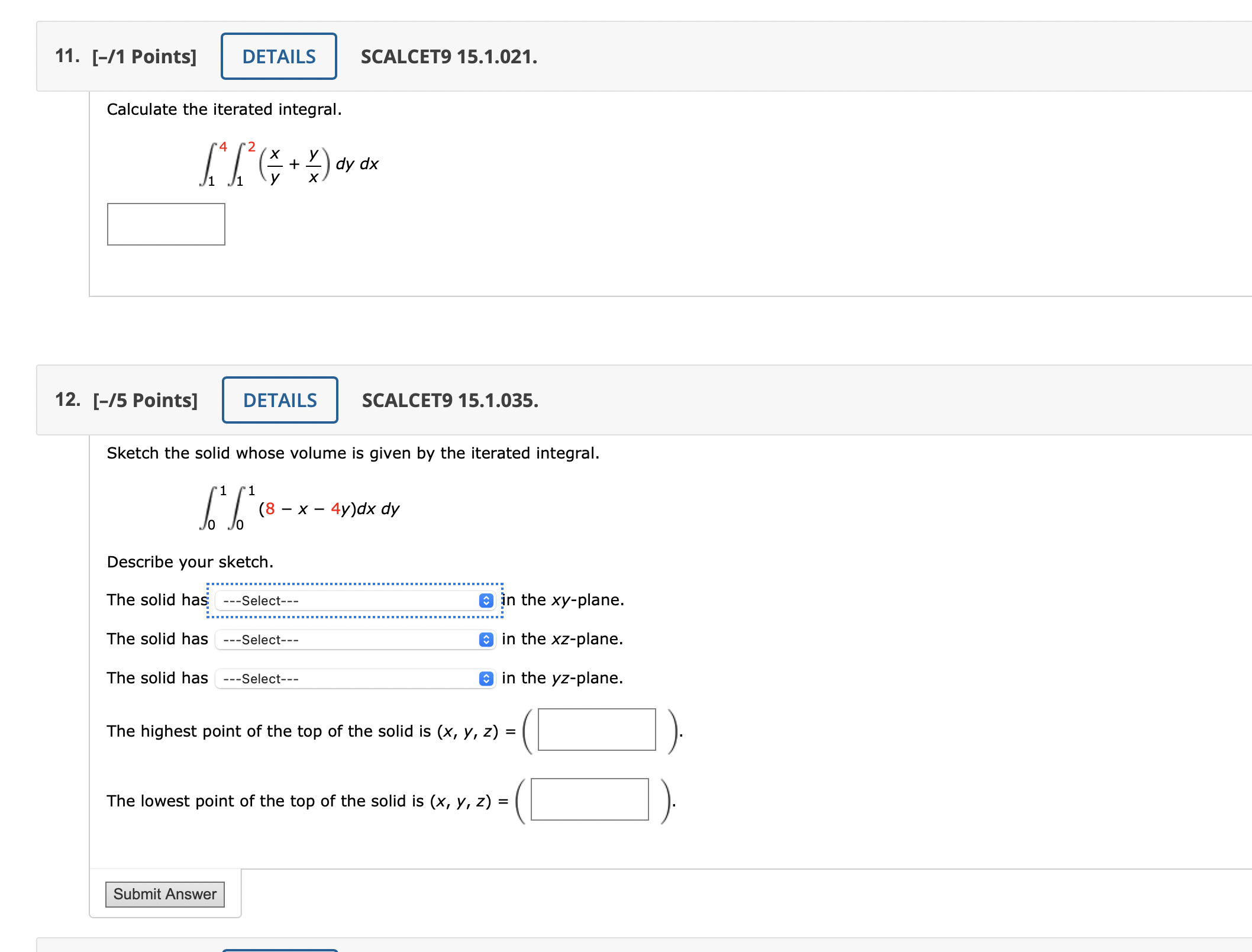The width and height of the screenshot is (1252, 952).
Task: Click the [-/5 Points] label for question 12
Action: click(x=146, y=400)
